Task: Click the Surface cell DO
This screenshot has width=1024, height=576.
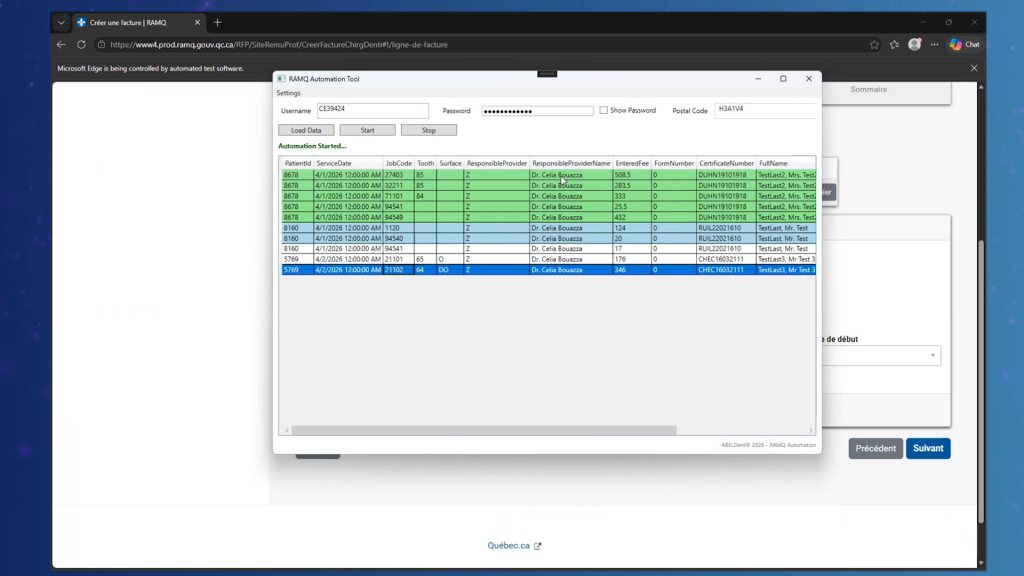Action: 450,270
